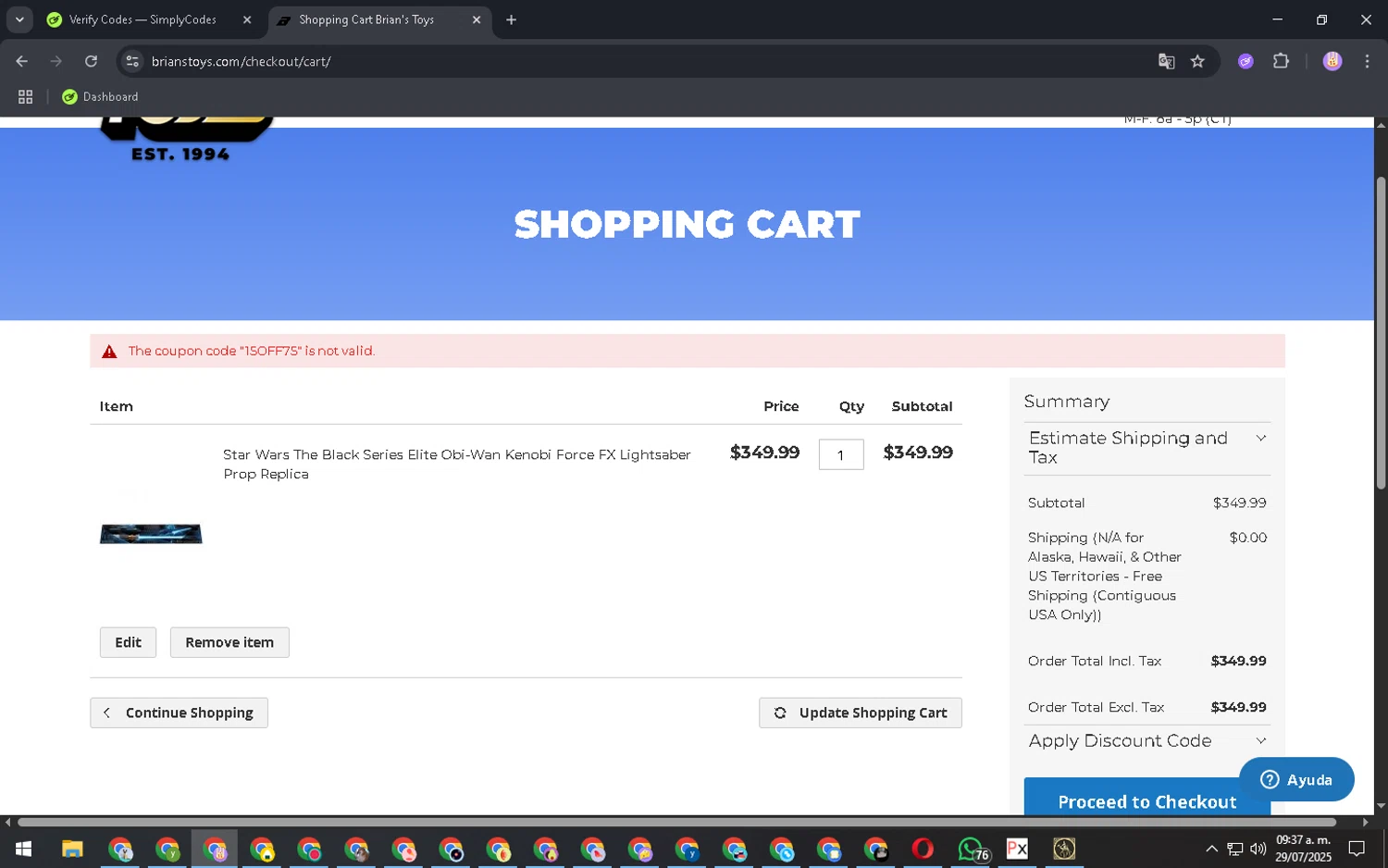Click the Order Total Incl. Tax label

pyautogui.click(x=1095, y=661)
